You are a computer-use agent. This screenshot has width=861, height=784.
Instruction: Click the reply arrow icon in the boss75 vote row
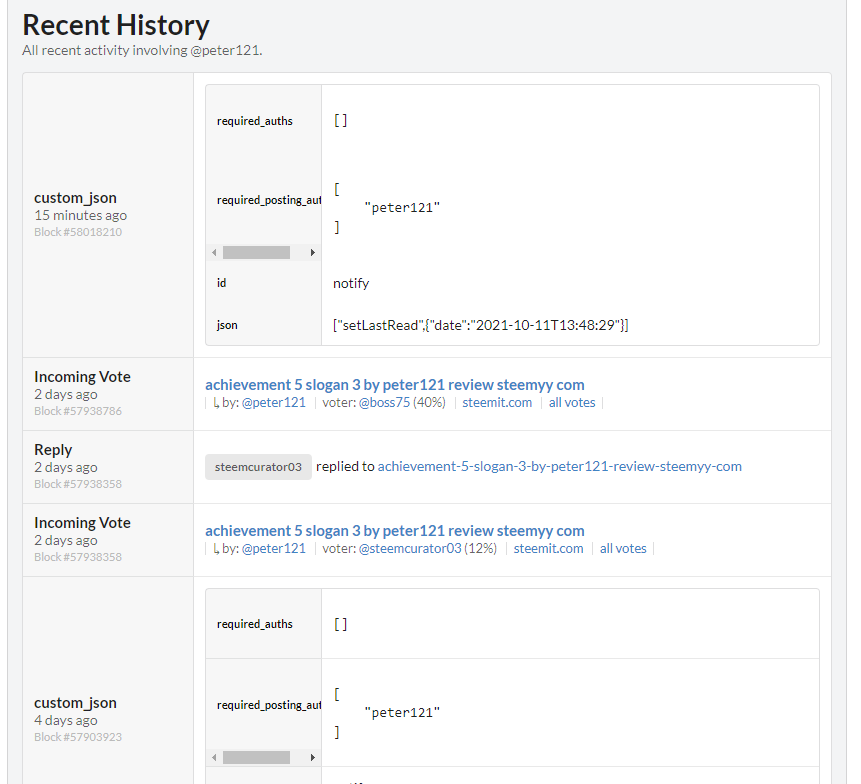tap(215, 403)
